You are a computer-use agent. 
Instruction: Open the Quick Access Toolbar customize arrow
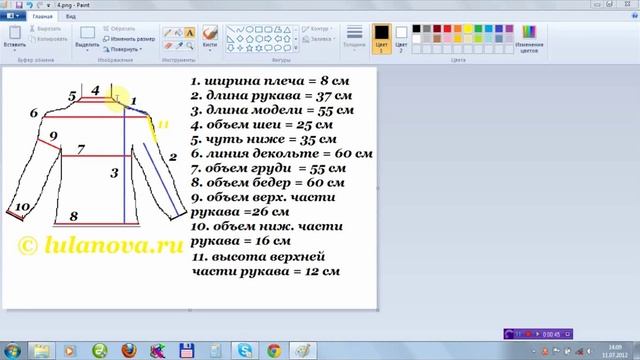[x=49, y=5]
